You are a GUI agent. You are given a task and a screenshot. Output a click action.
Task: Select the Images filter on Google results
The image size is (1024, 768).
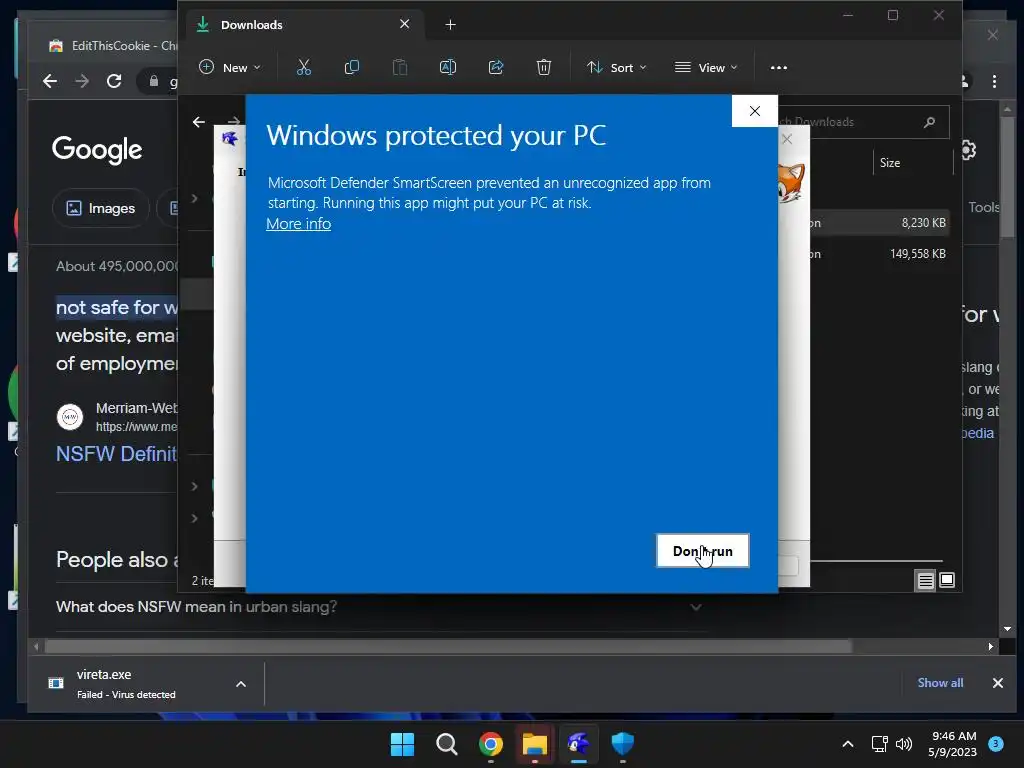(101, 208)
